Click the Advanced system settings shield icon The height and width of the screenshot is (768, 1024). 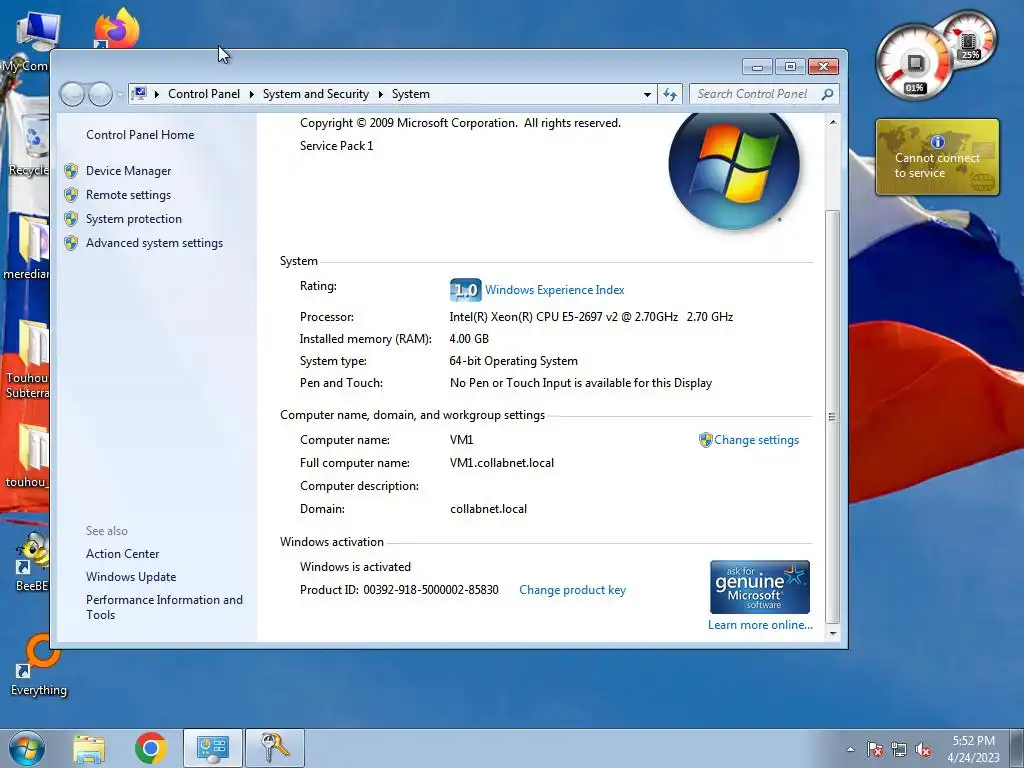71,244
